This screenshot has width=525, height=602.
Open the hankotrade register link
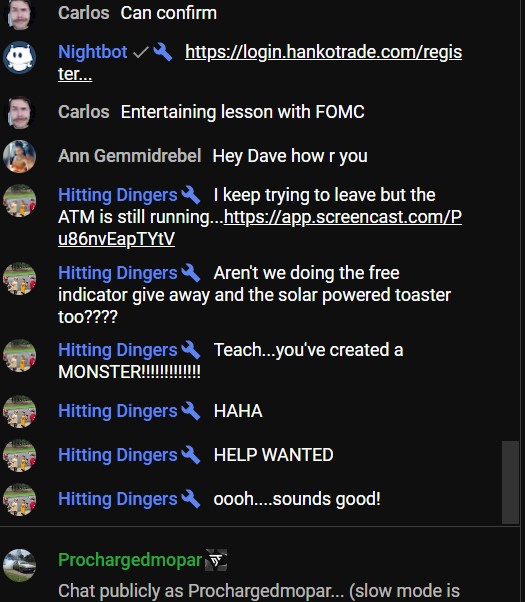click(x=260, y=63)
